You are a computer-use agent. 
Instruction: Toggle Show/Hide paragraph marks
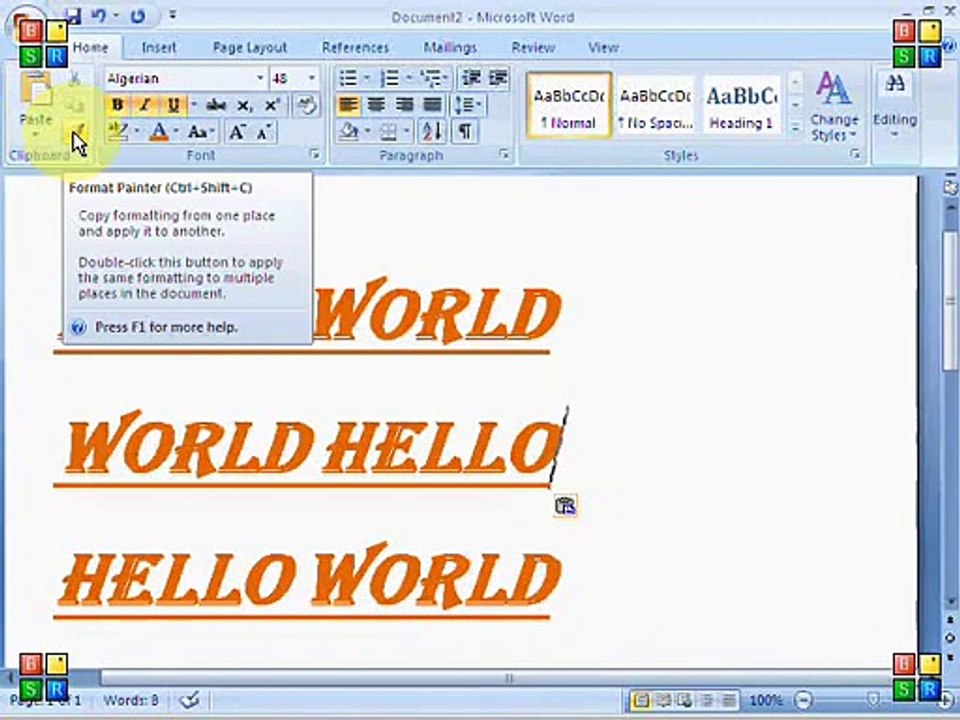tap(465, 132)
